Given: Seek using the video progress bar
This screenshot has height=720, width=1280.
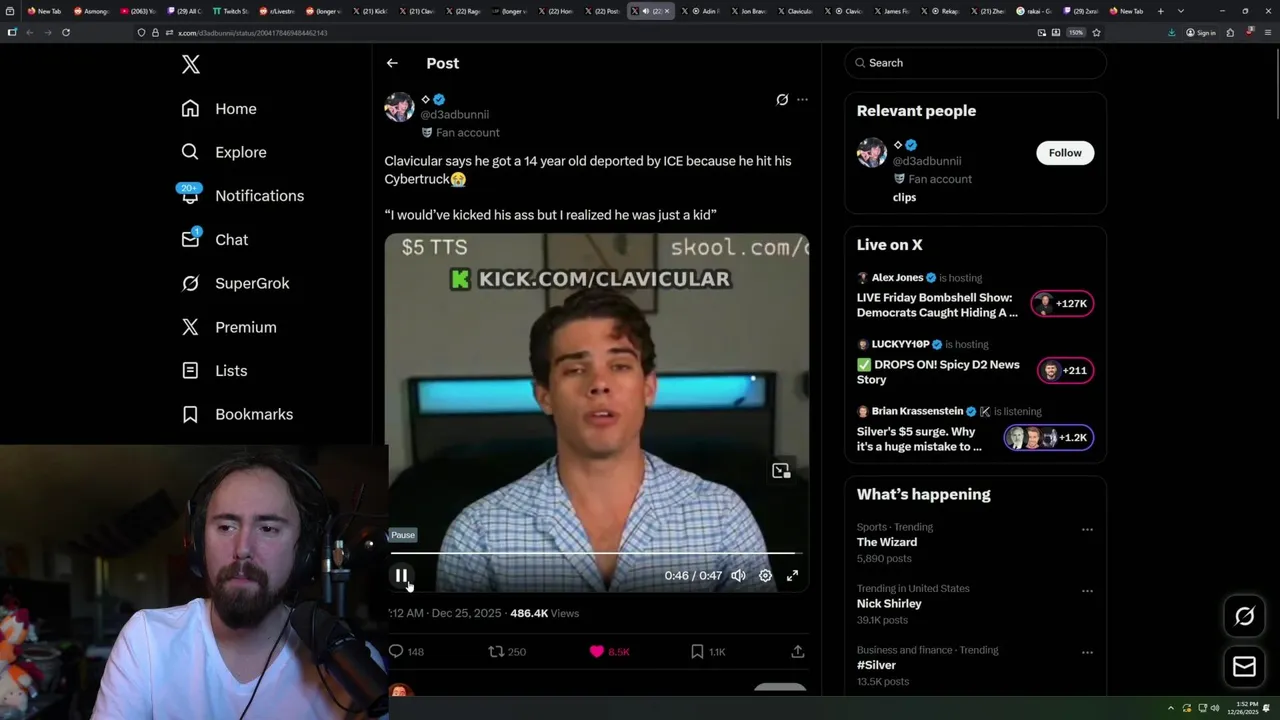Looking at the screenshot, I should (596, 553).
